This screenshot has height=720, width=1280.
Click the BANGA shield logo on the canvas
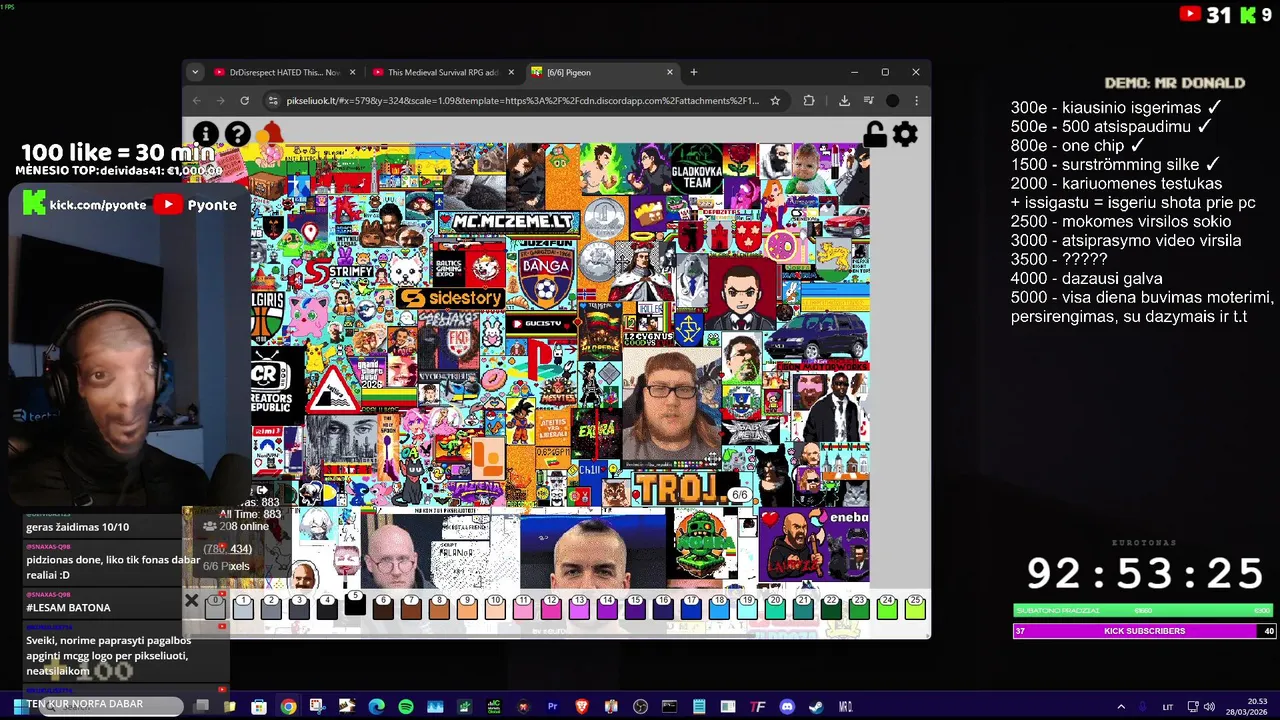[545, 273]
